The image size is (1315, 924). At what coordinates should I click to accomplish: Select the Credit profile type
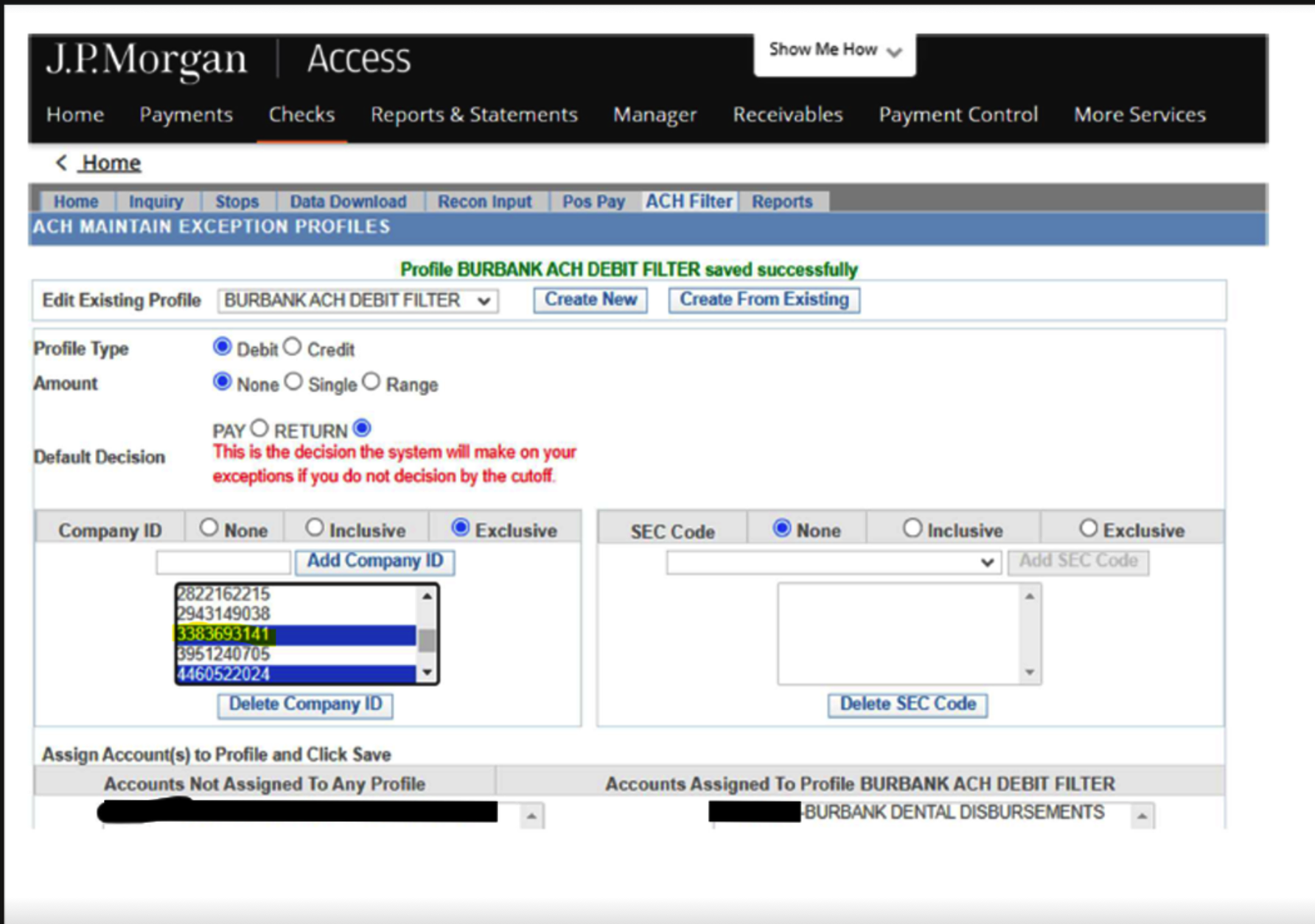293,346
